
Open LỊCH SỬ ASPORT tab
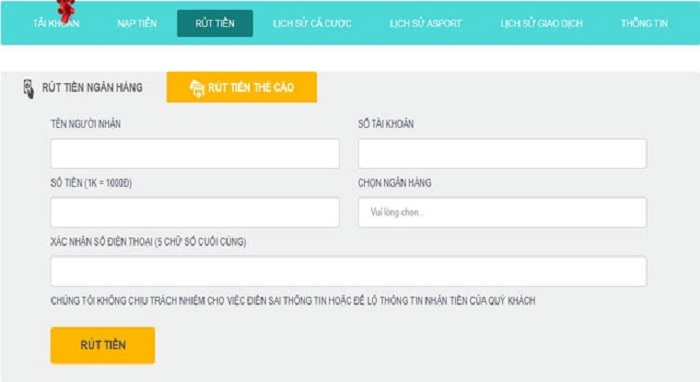click(x=425, y=23)
